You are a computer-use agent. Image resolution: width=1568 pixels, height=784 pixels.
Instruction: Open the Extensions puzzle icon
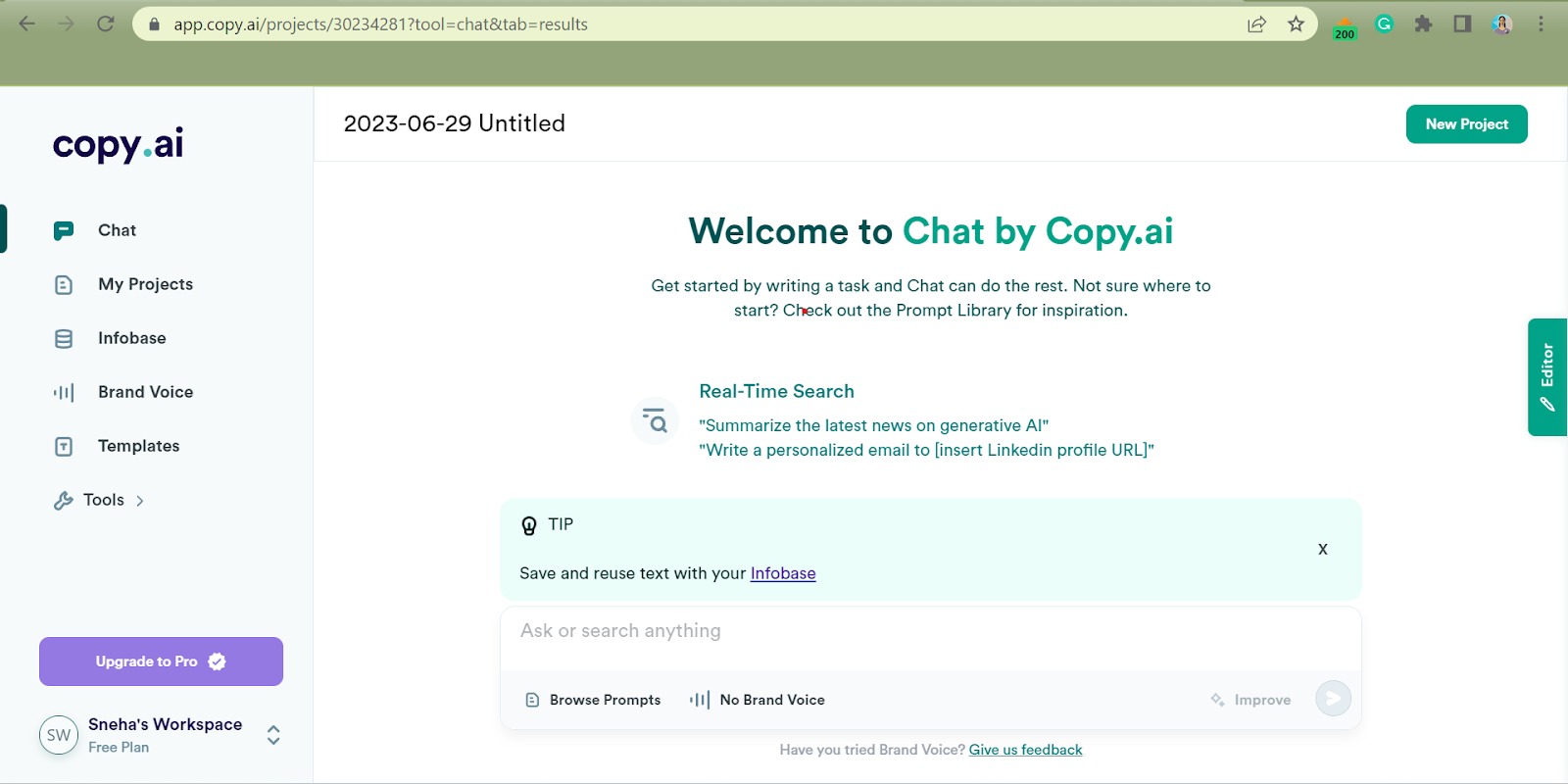point(1423,24)
